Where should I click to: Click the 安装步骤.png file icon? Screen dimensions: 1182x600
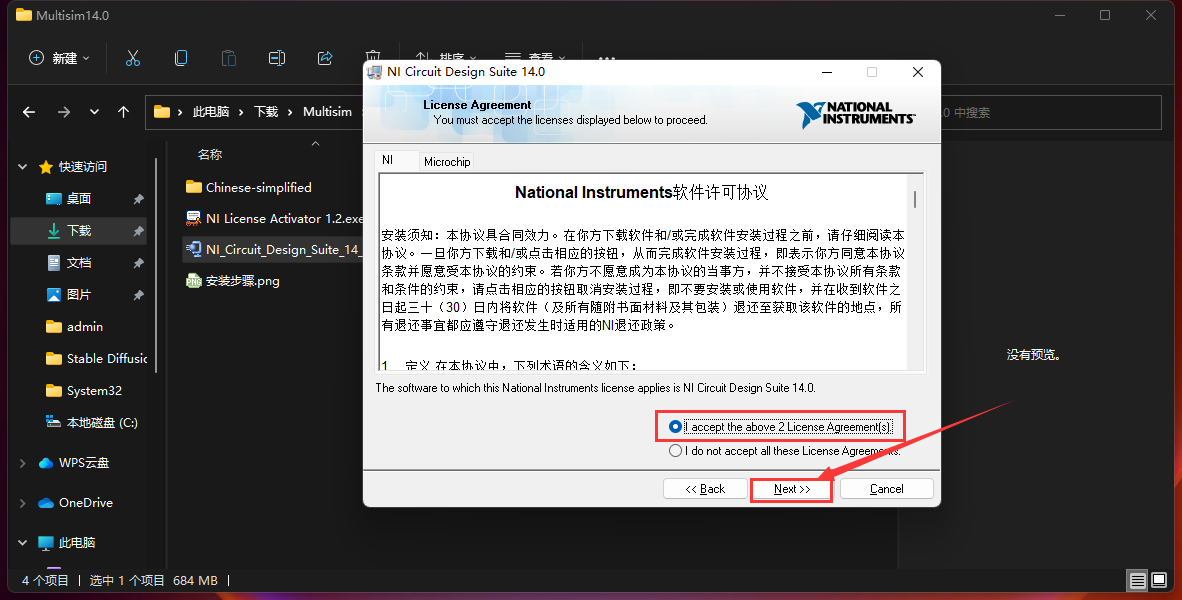pos(194,281)
